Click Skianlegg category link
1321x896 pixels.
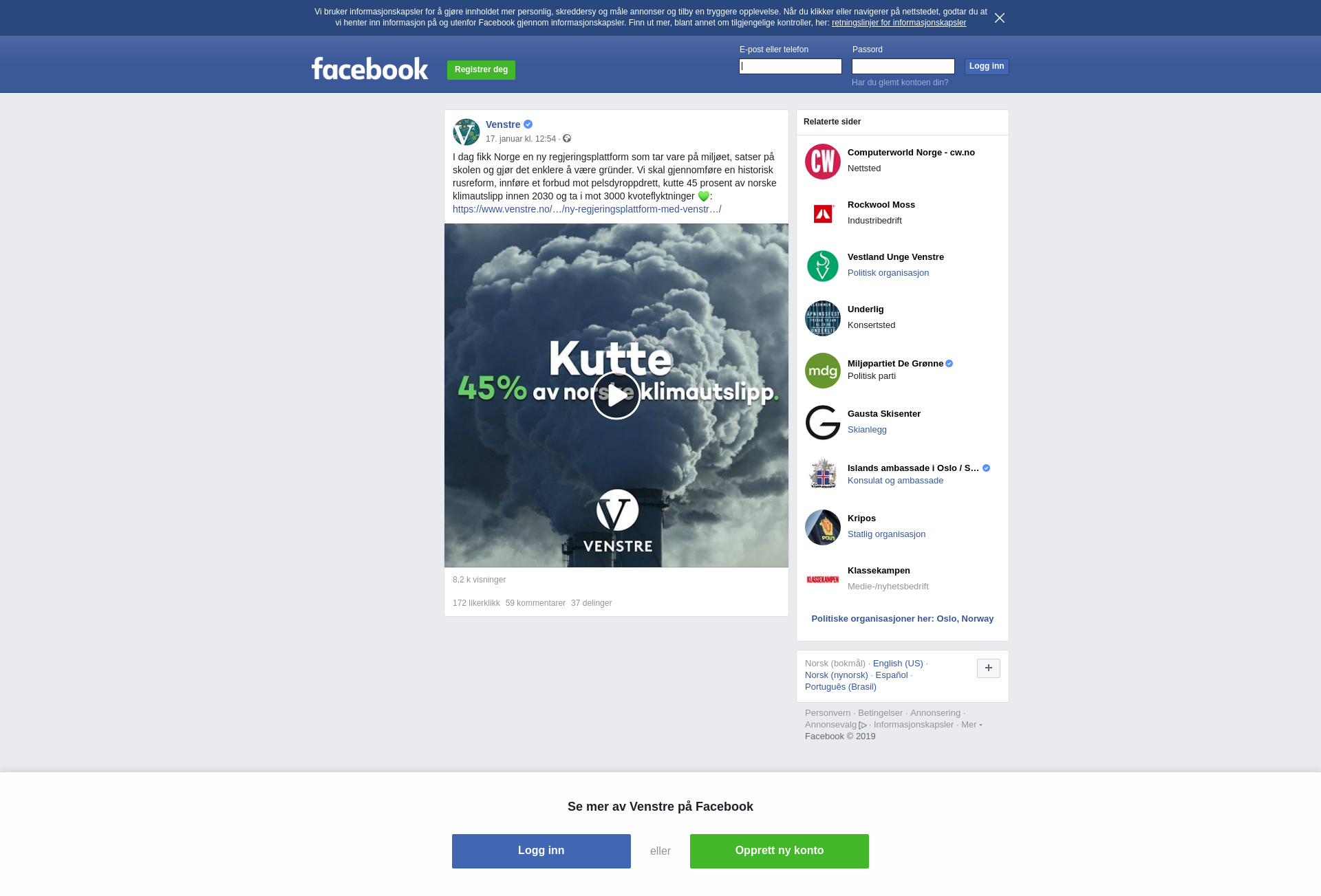point(867,430)
